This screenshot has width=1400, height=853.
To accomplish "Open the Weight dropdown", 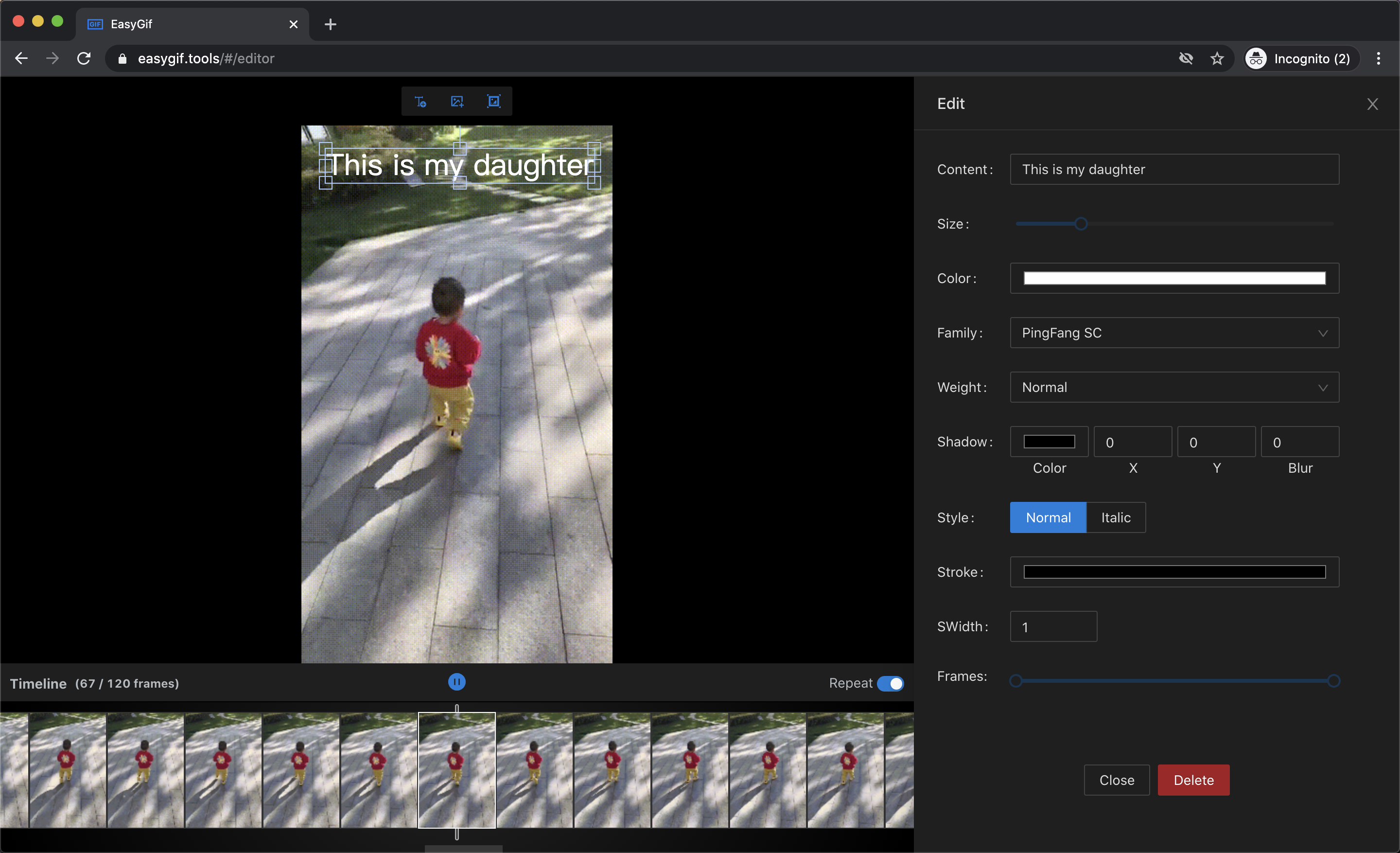I will click(1174, 387).
